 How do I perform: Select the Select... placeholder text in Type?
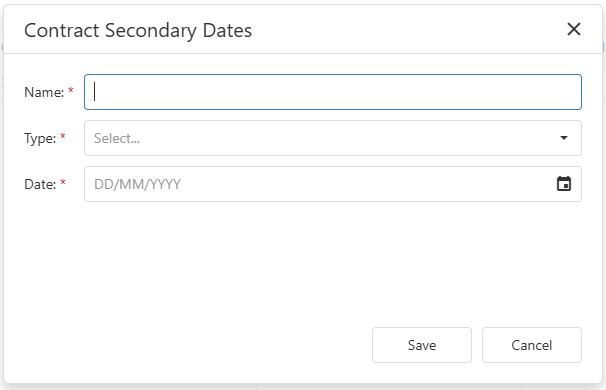click(x=117, y=138)
